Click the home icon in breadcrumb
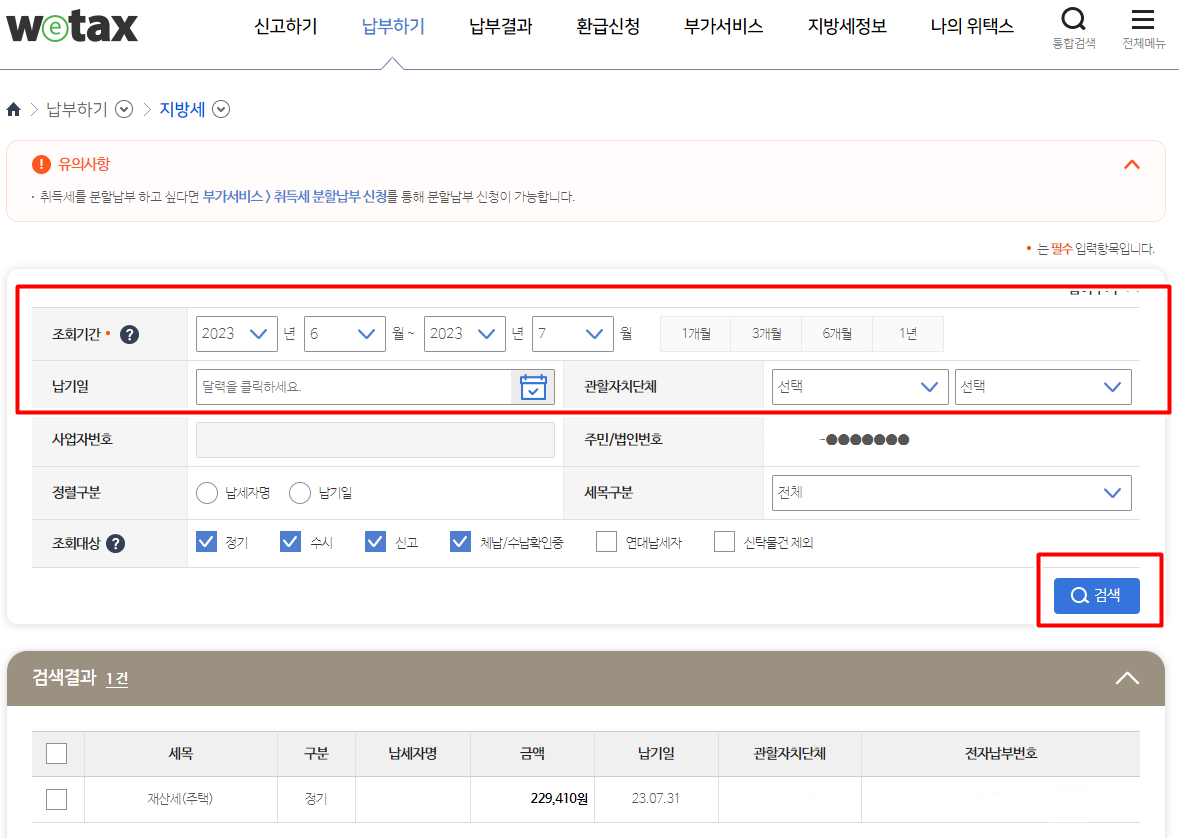The image size is (1179, 838). pyautogui.click(x=14, y=109)
